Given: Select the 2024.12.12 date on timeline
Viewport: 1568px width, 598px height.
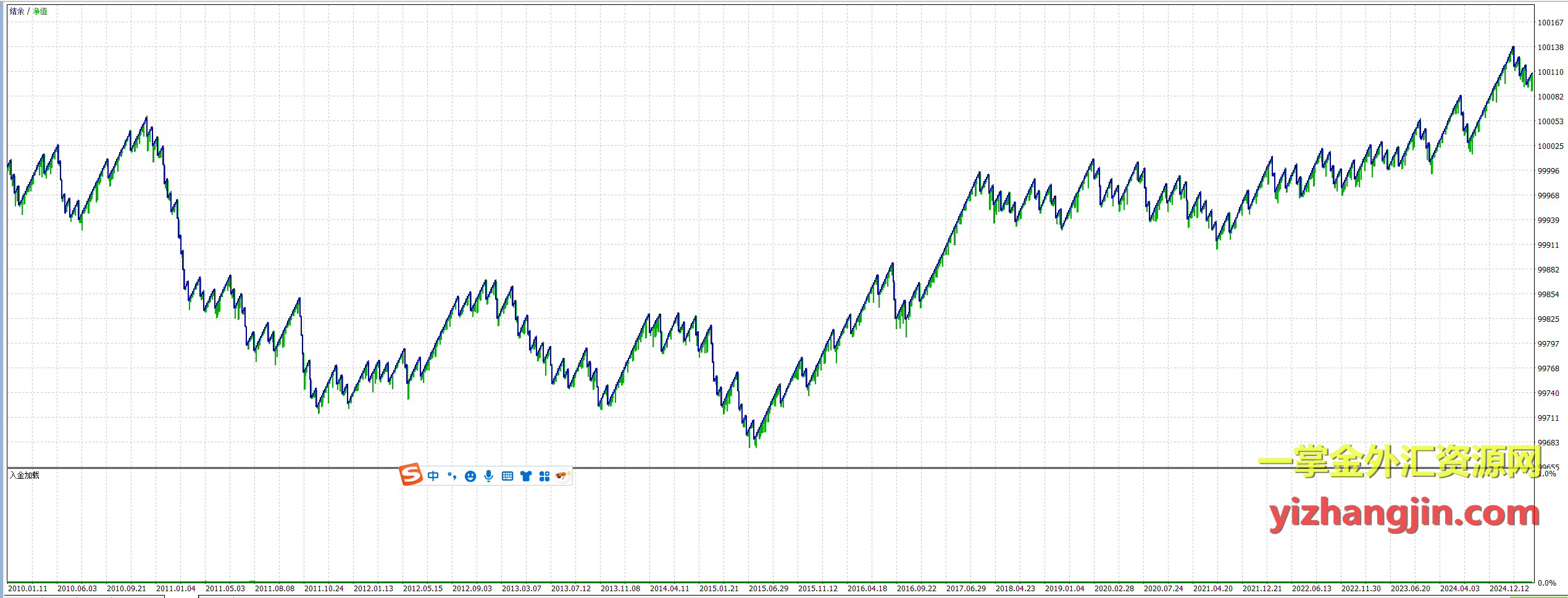Looking at the screenshot, I should 1509,588.
